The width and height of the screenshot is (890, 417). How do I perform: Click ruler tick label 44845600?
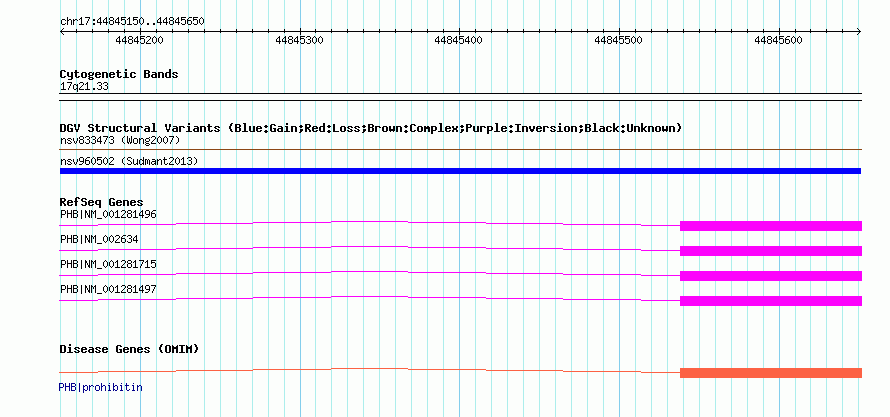[x=779, y=40]
